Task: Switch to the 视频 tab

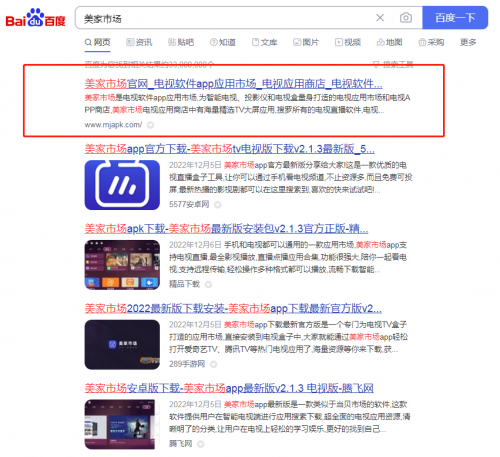Action: point(348,42)
